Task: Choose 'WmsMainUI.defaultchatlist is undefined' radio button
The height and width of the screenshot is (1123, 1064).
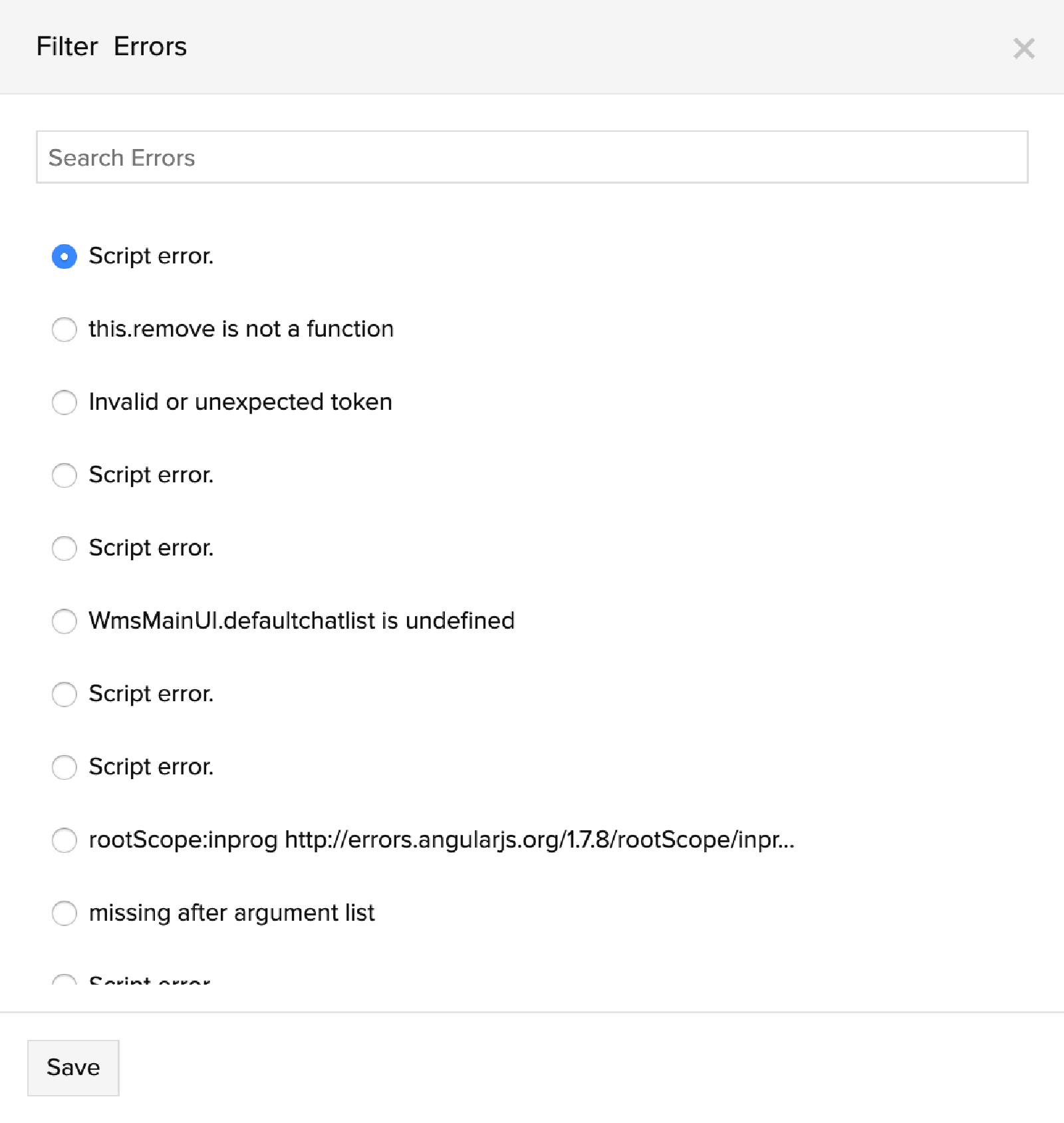Action: [65, 621]
